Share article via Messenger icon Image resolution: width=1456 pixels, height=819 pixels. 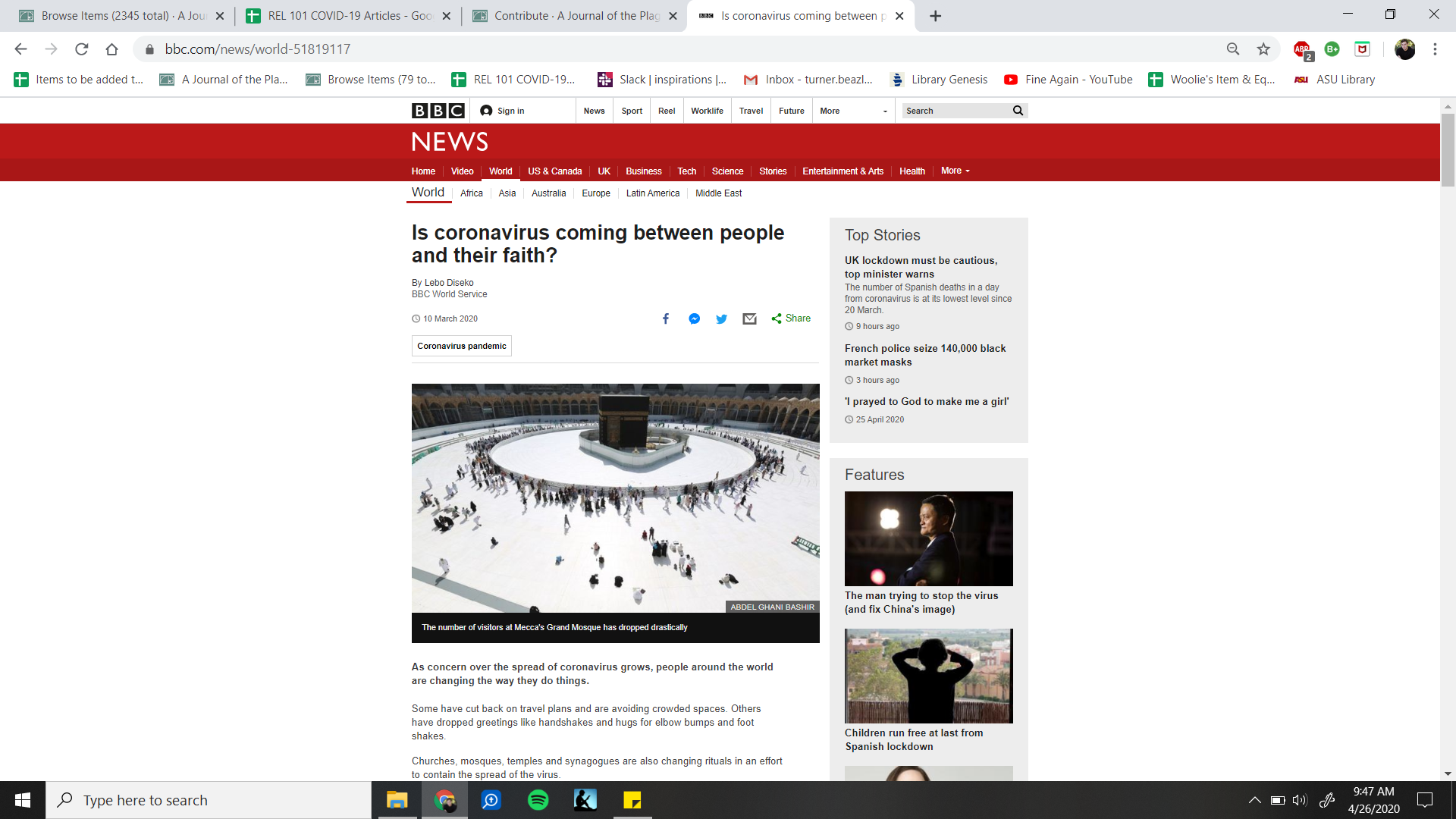[x=694, y=318]
